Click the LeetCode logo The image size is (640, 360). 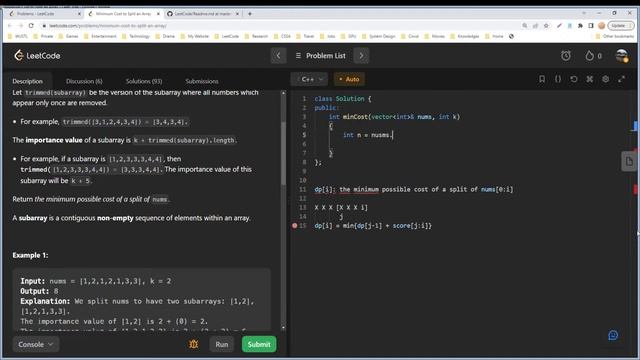pos(37,56)
